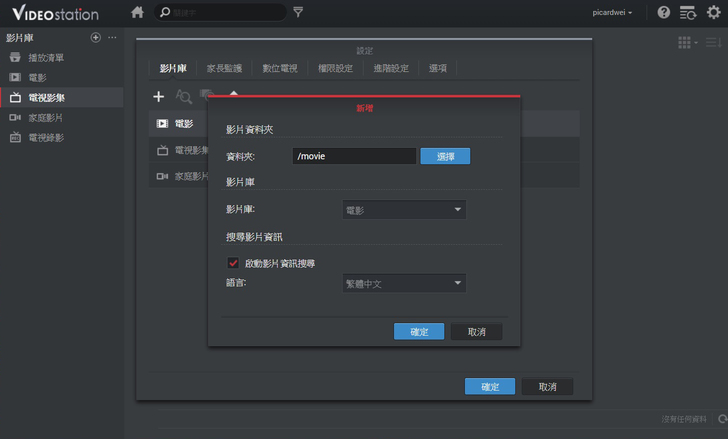Viewport: 728px width, 439px height.
Task: Switch to the 家長監護 tab
Action: point(224,68)
